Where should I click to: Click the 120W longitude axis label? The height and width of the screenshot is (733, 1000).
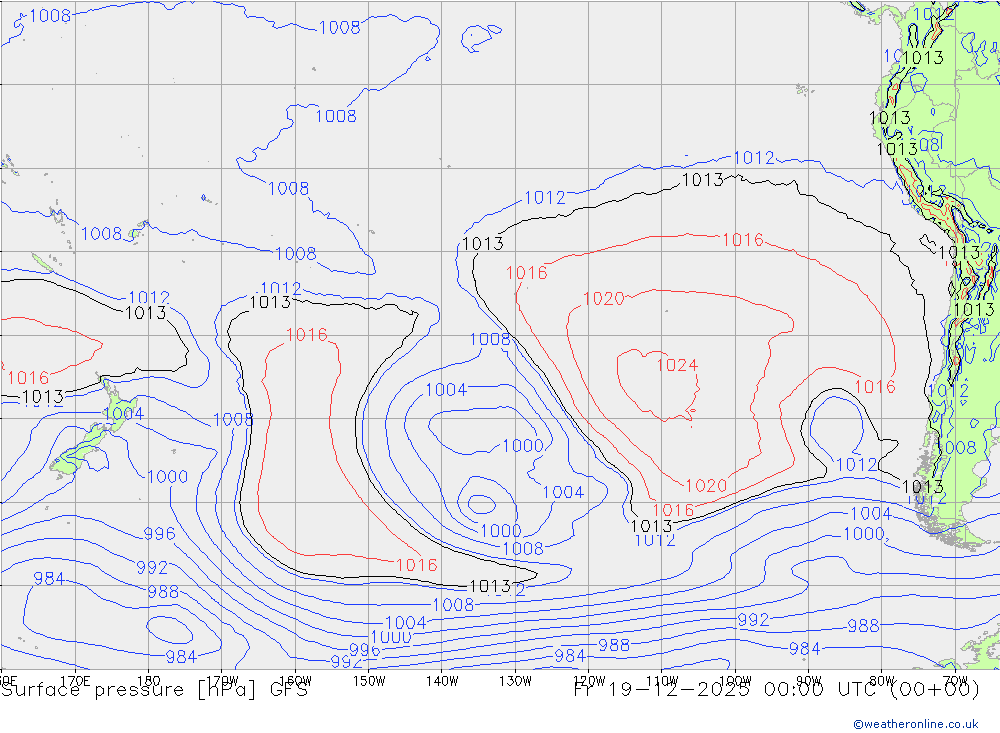point(589,681)
